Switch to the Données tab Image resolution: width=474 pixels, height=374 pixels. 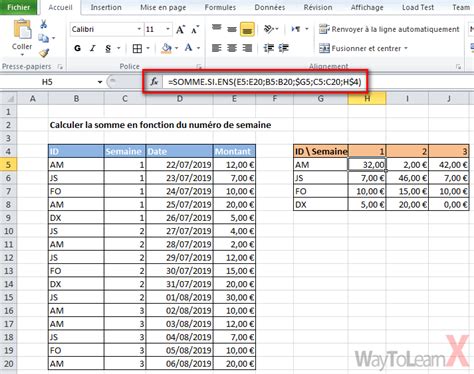click(x=270, y=7)
